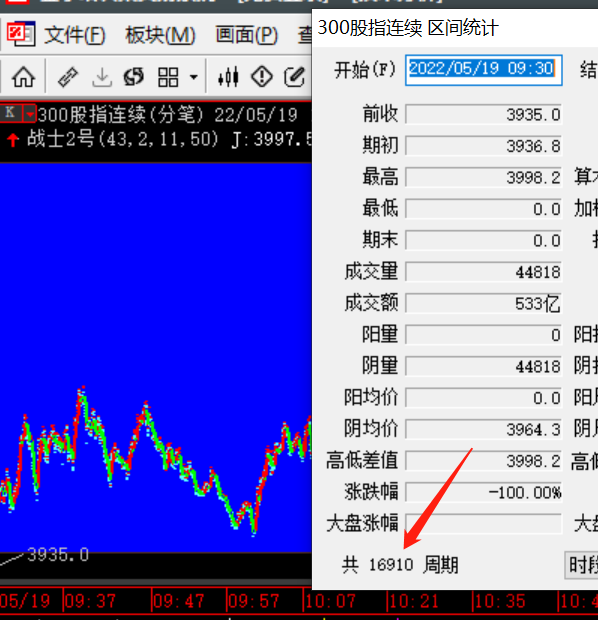
Task: Click the 3935.0 price label on chart
Action: pos(58,555)
